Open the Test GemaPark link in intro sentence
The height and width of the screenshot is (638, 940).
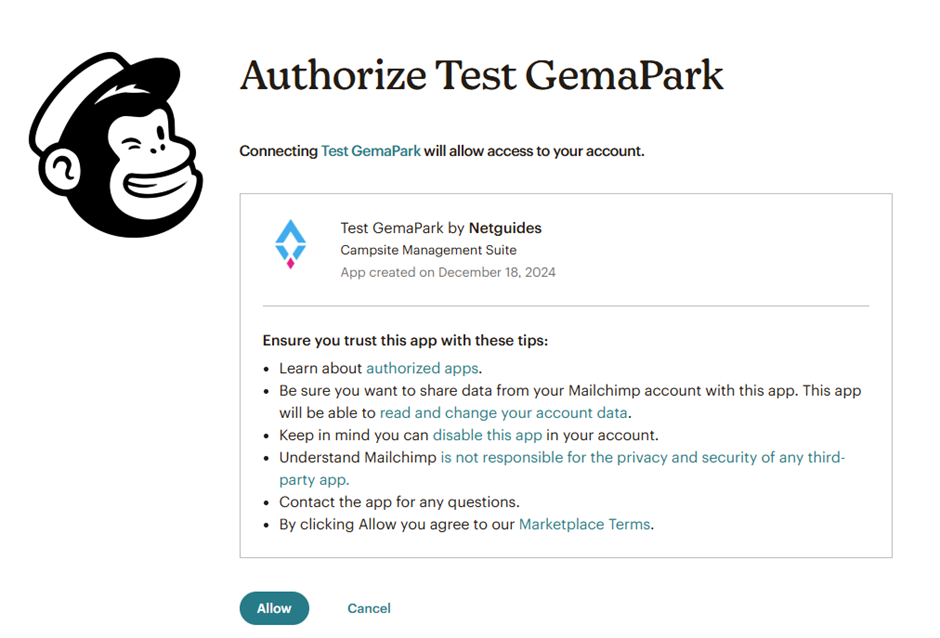[x=370, y=151]
